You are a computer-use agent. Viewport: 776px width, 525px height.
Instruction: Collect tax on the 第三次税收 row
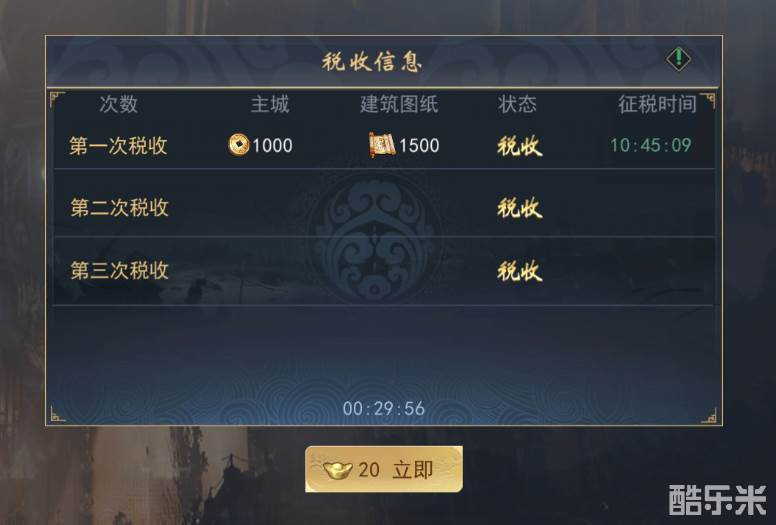click(520, 271)
